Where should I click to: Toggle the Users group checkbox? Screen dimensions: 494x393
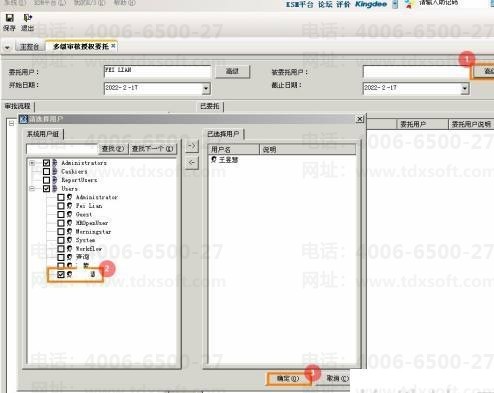tap(46, 189)
